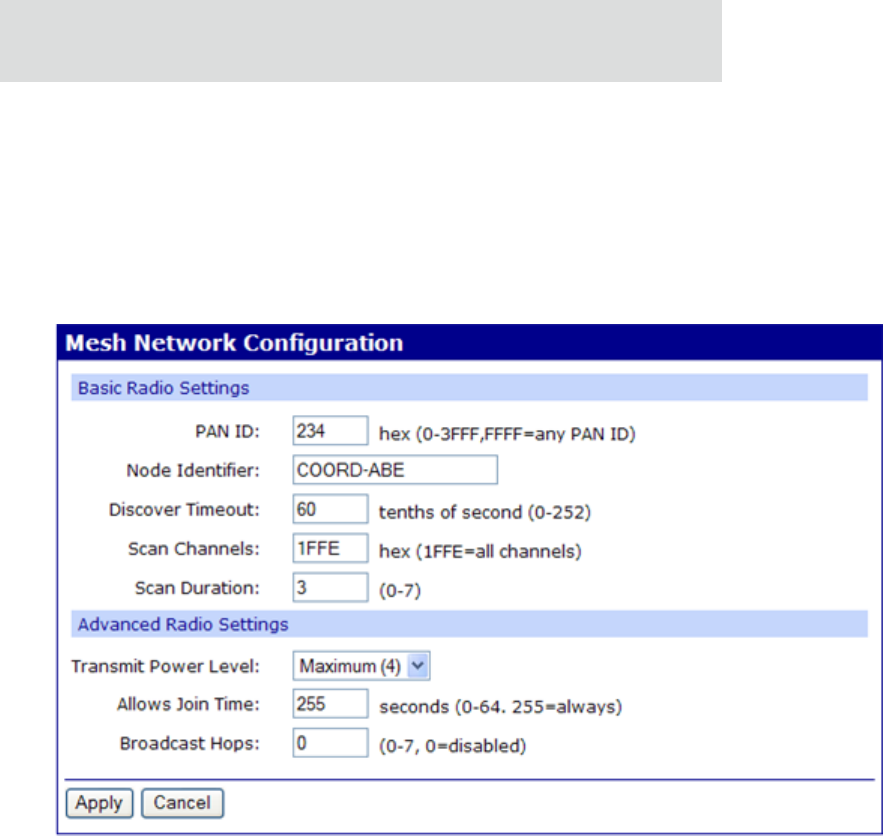Focus the PAN ID input field
Screen dimensions: 883x836
pyautogui.click(x=331, y=431)
